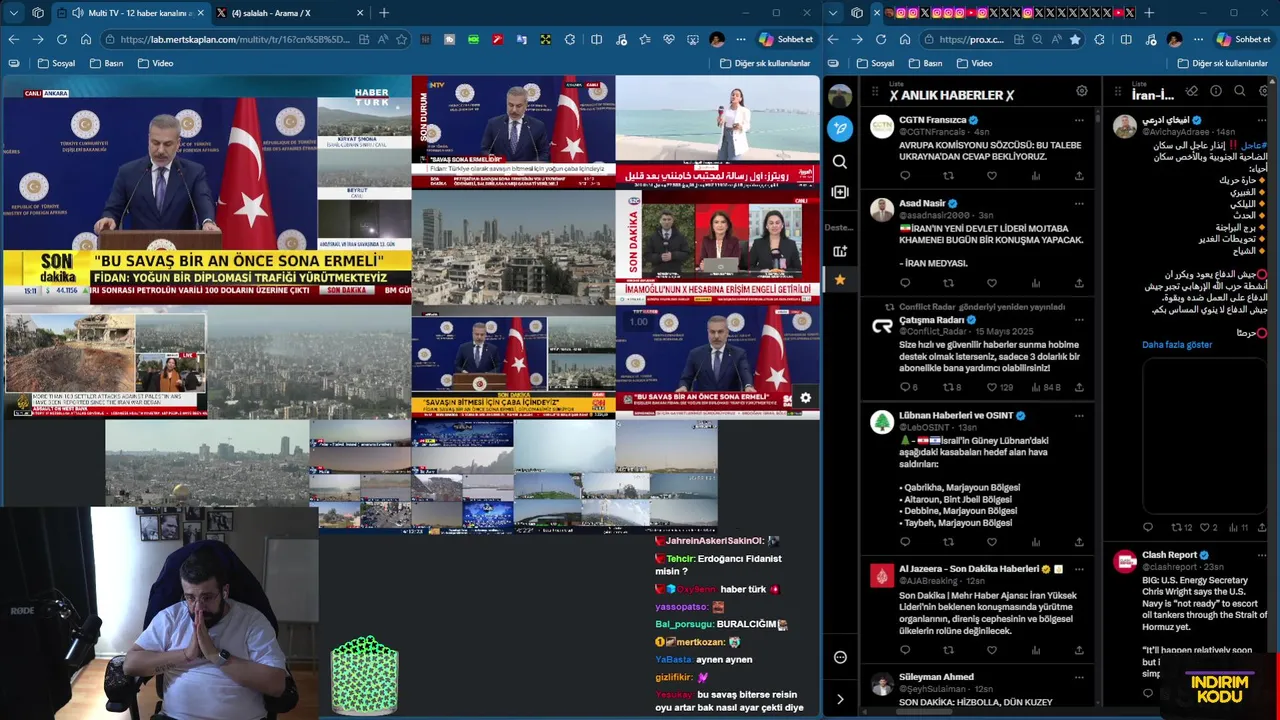Click the Multi TV address bar URL

tap(235, 39)
